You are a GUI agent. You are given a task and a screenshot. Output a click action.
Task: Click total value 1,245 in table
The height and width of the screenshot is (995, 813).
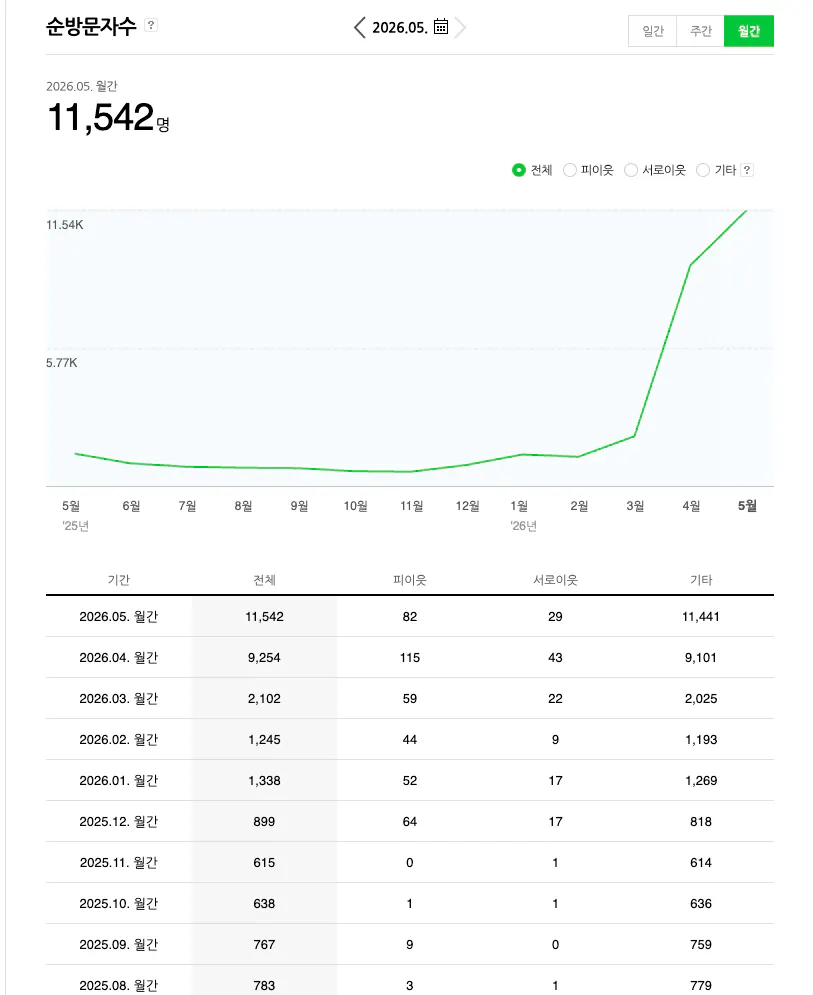[x=264, y=739]
